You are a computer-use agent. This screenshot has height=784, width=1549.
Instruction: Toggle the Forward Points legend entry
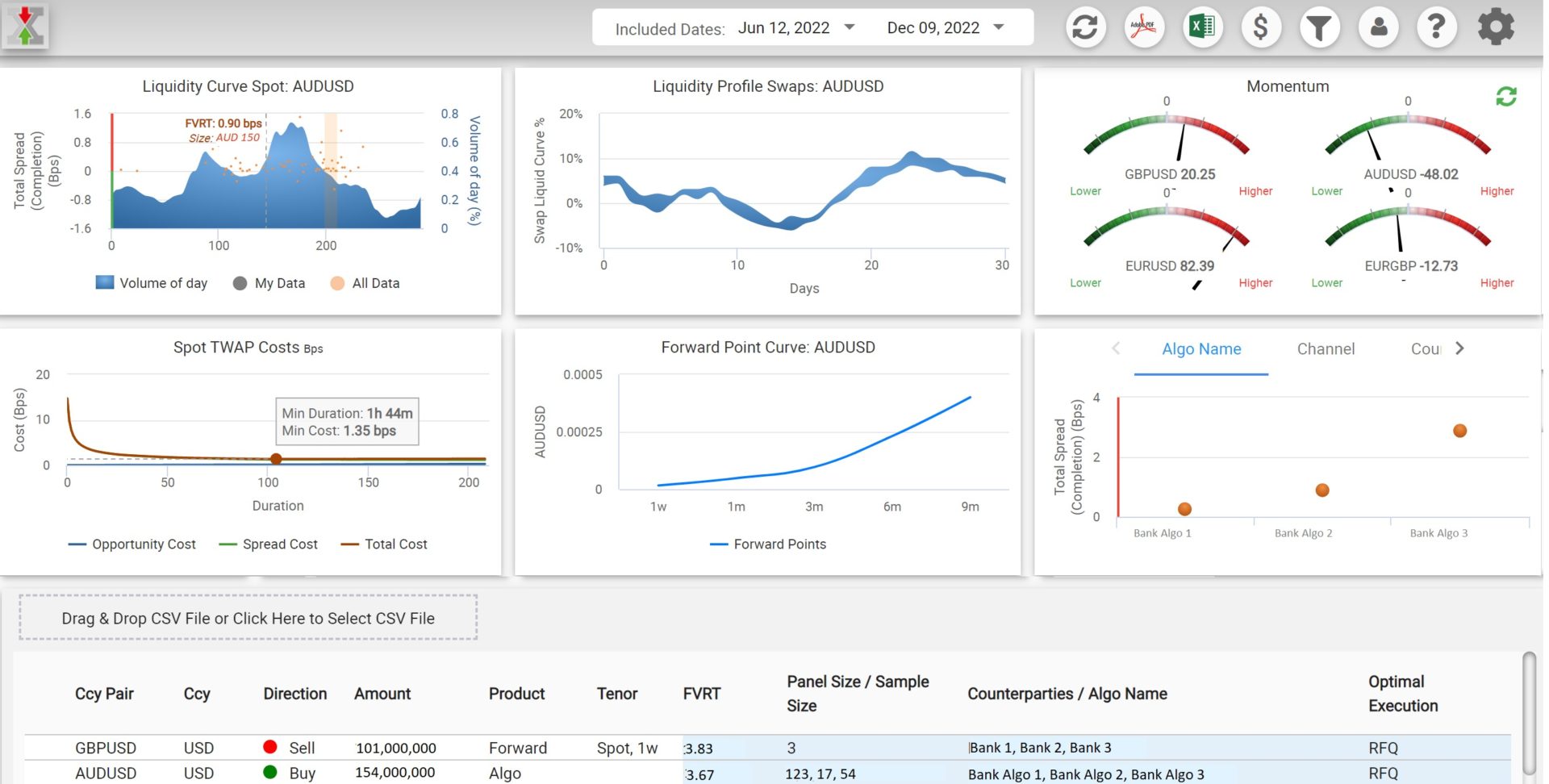(767, 544)
